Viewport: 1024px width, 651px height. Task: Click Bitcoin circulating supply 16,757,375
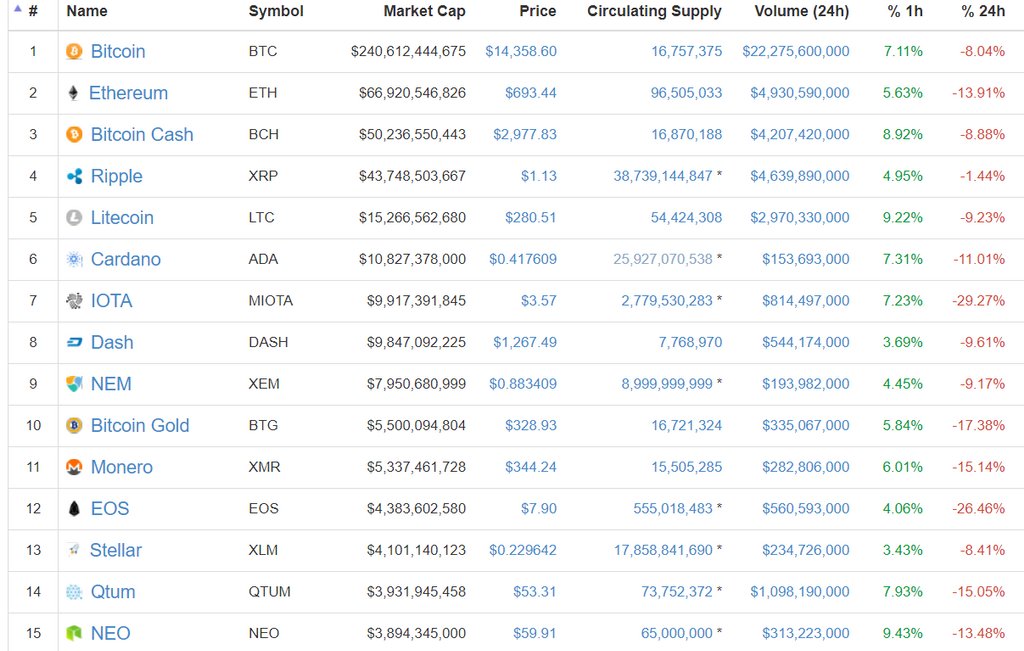click(687, 51)
